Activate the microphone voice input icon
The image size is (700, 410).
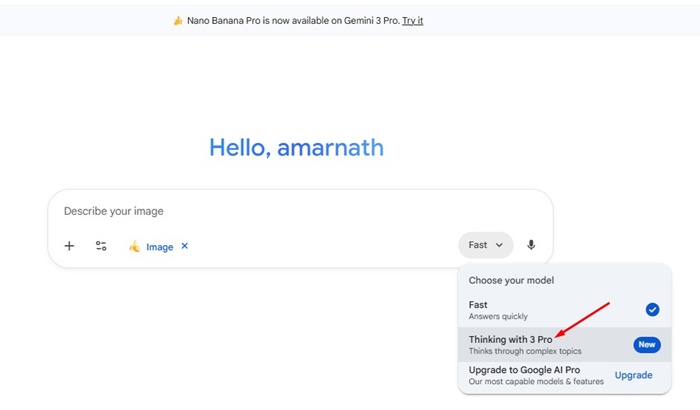[531, 245]
